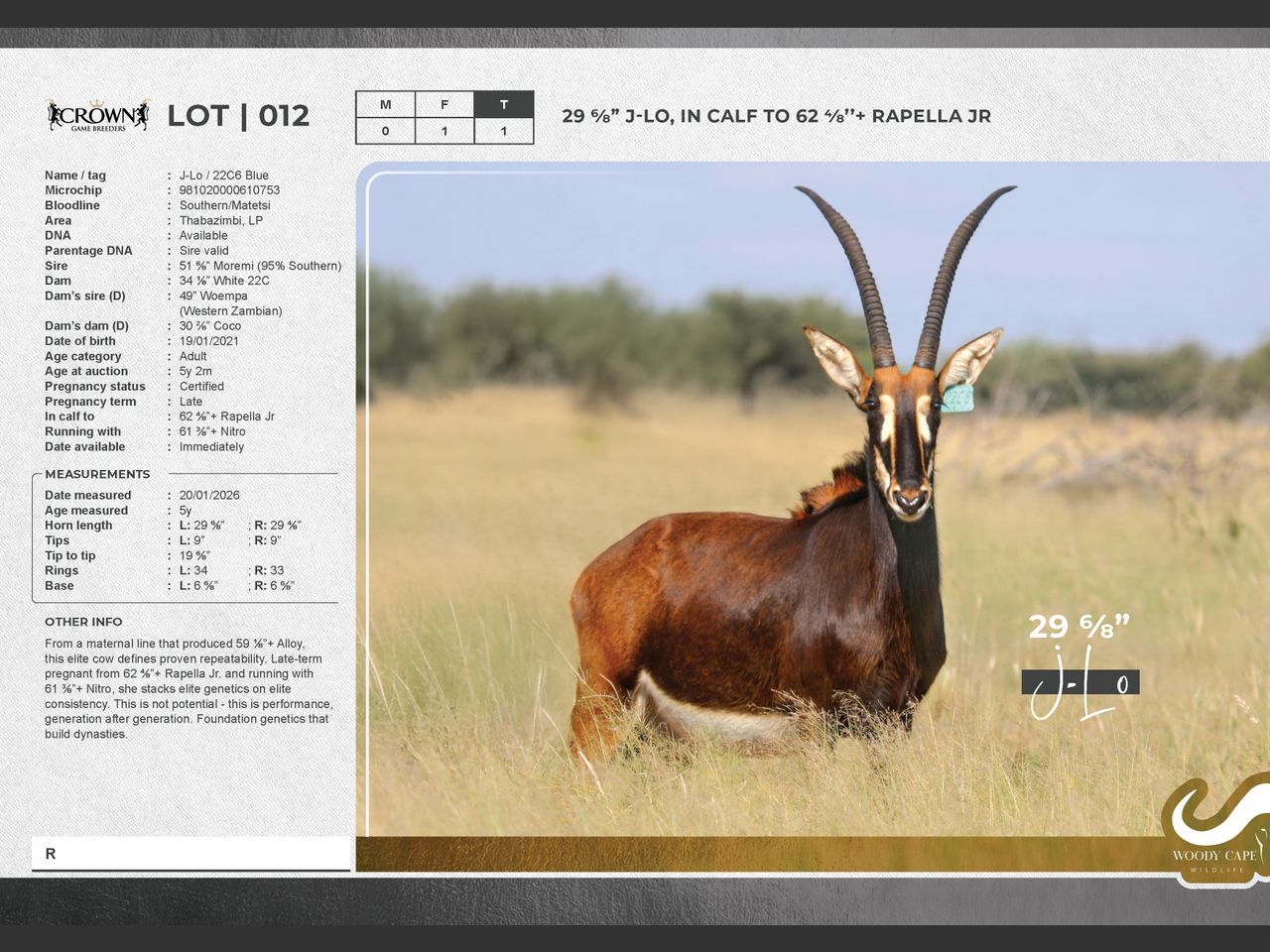Viewport: 1270px width, 952px height.
Task: Click the Crown Game Breeders logo
Action: (97, 116)
